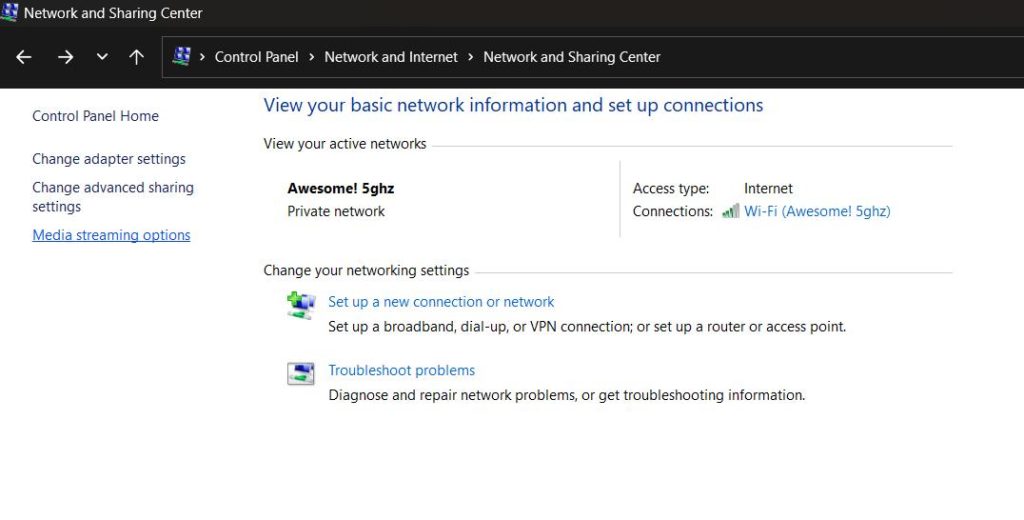Image resolution: width=1024 pixels, height=520 pixels.
Task: Click the Troubleshoot problems icon
Action: coord(300,374)
